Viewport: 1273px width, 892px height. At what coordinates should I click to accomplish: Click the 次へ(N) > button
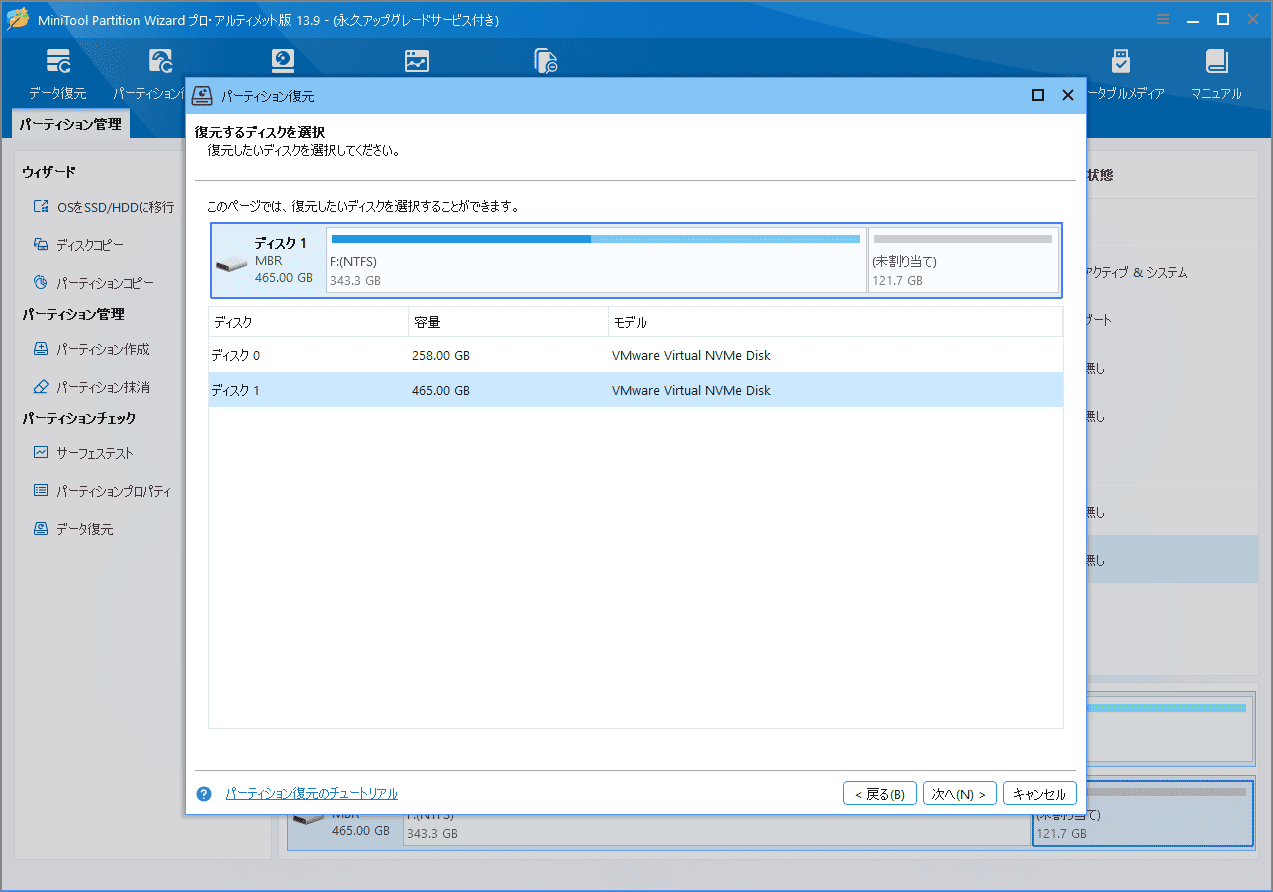coord(960,794)
